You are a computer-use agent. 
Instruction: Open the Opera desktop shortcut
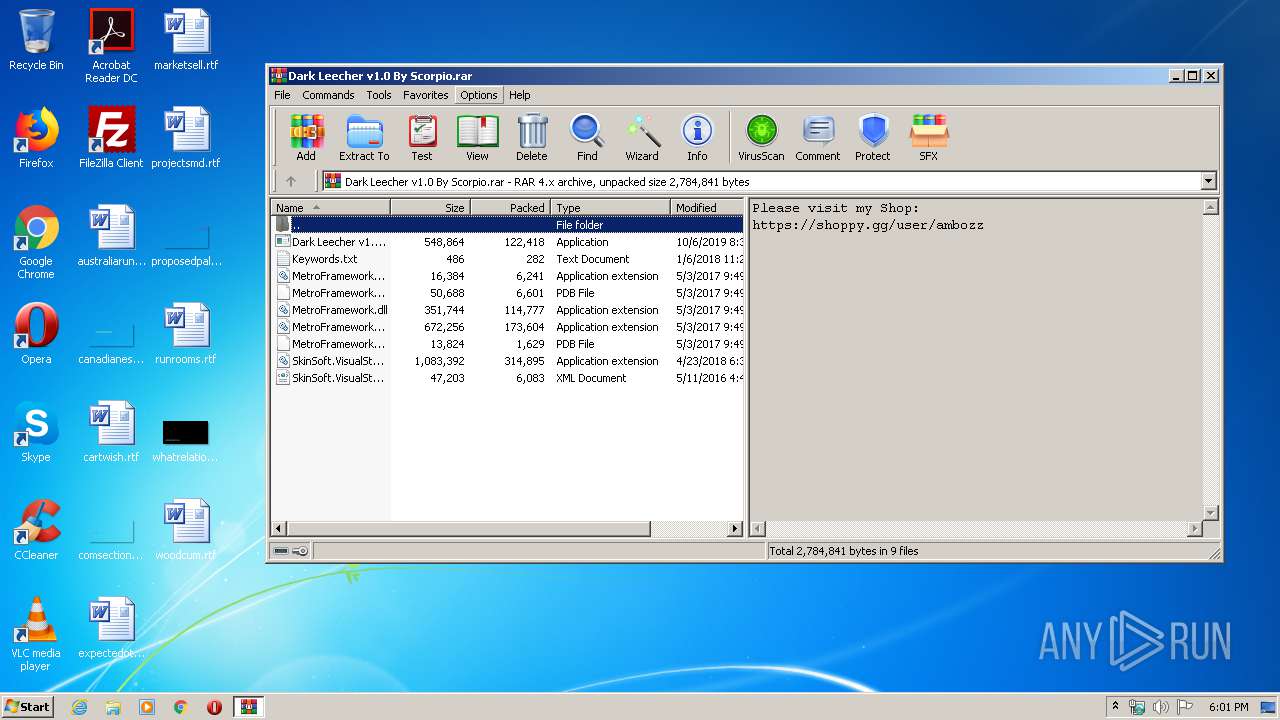[x=36, y=335]
